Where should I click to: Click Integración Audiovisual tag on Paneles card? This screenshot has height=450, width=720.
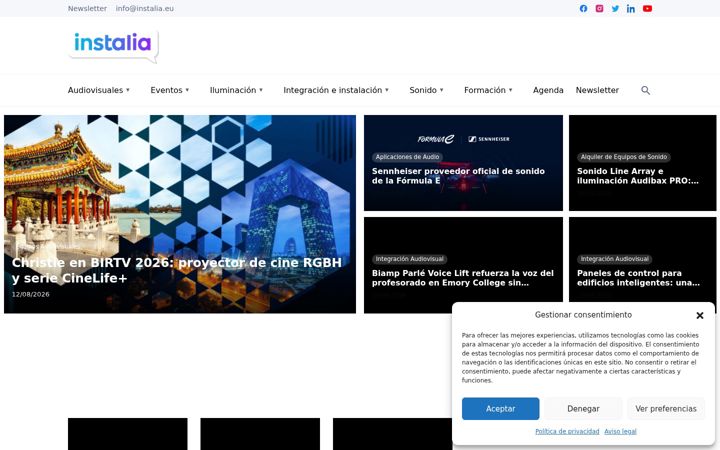coord(615,259)
